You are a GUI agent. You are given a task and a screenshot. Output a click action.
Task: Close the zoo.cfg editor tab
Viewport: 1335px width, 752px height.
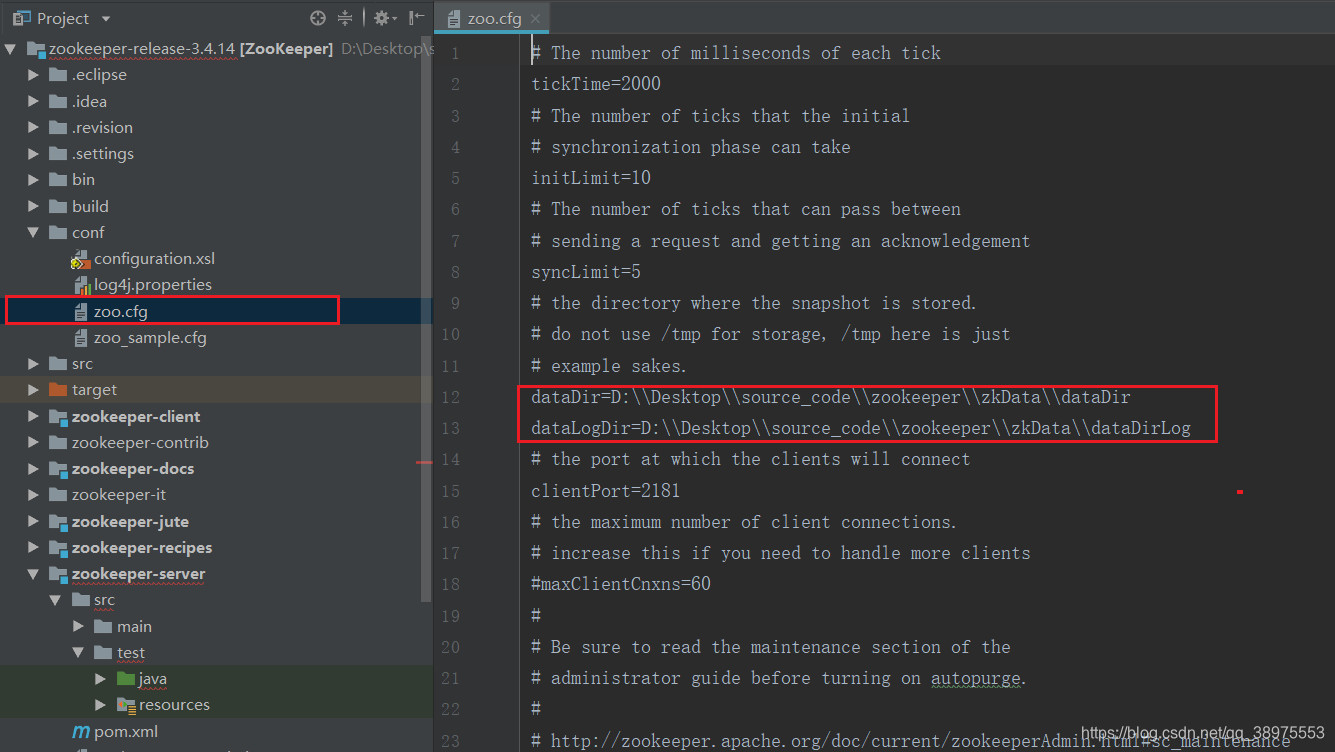tap(536, 19)
